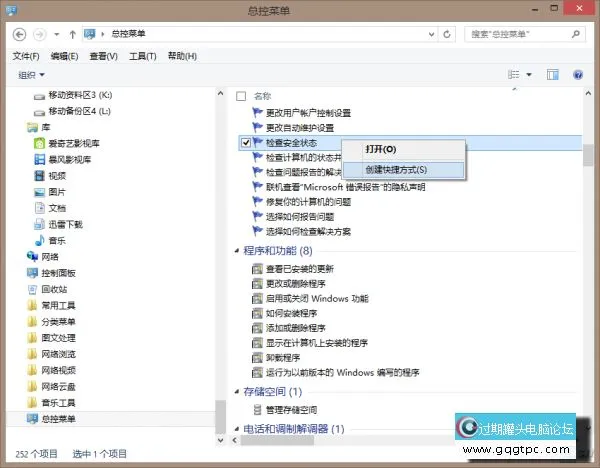The height and width of the screenshot is (468, 600).
Task: Open the 迅雷下载 library icon
Action: point(39,224)
